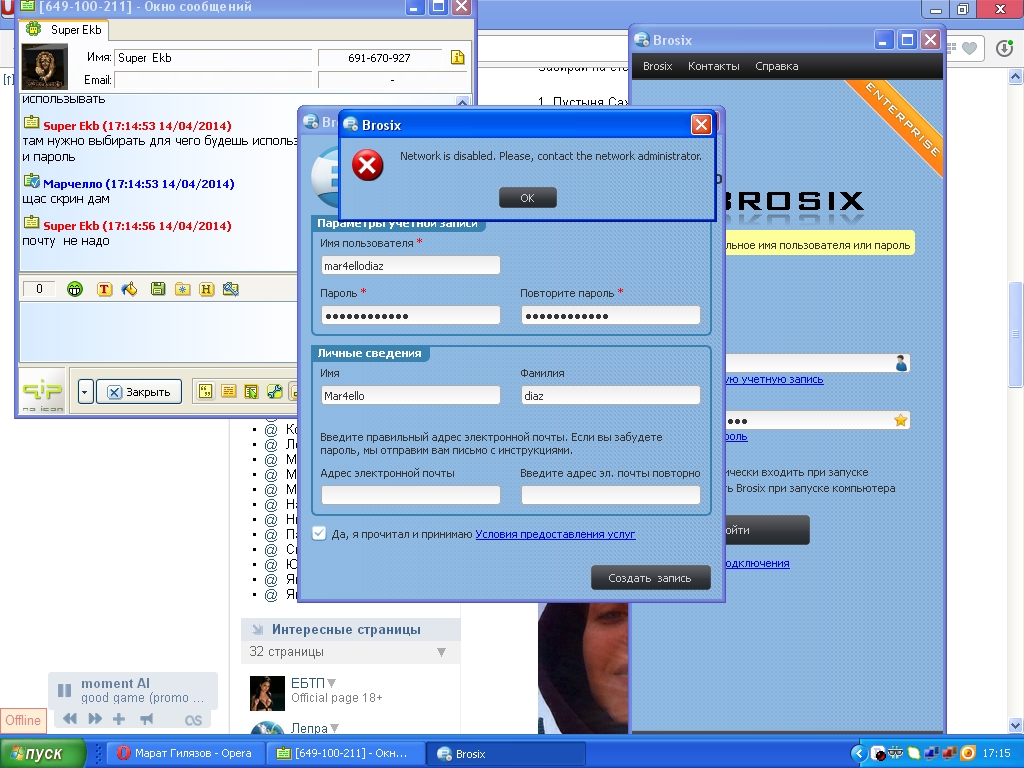Screen dimensions: 1024x768
Task: Open the Справка menu in Brosix
Action: point(776,66)
